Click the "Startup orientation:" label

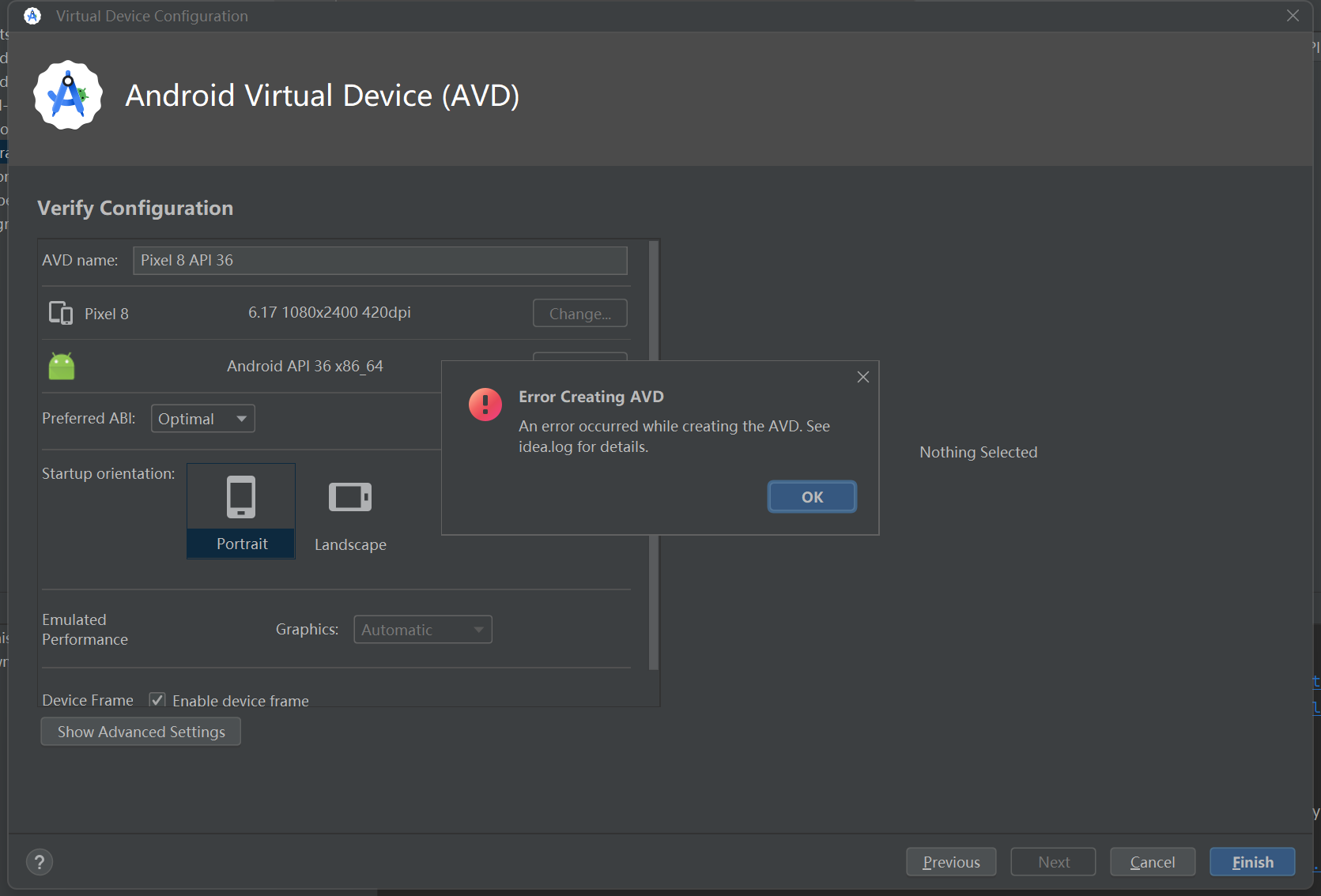108,473
